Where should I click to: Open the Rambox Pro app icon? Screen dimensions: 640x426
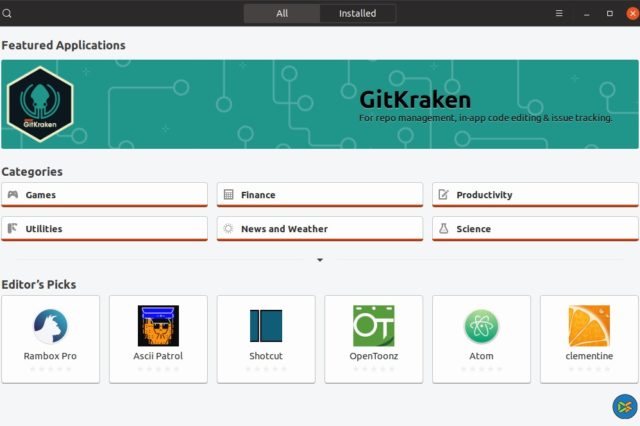coord(50,326)
